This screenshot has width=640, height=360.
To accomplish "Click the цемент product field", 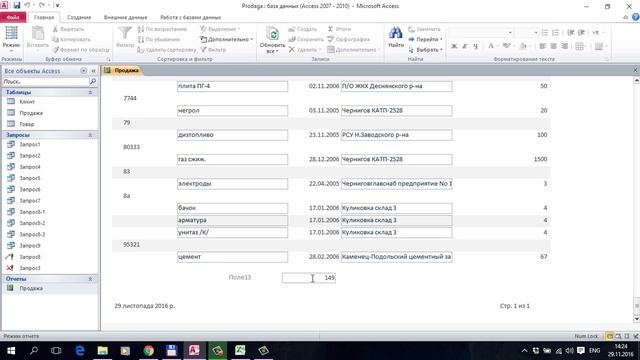I will tap(232, 257).
